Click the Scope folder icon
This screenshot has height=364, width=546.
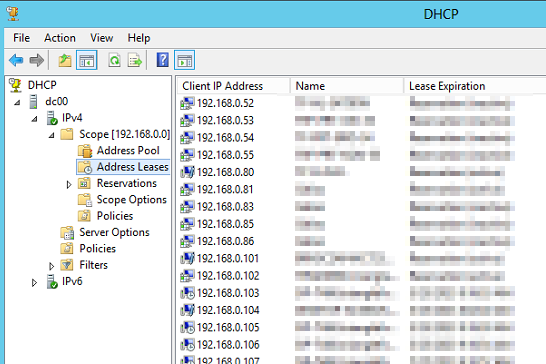(67, 134)
